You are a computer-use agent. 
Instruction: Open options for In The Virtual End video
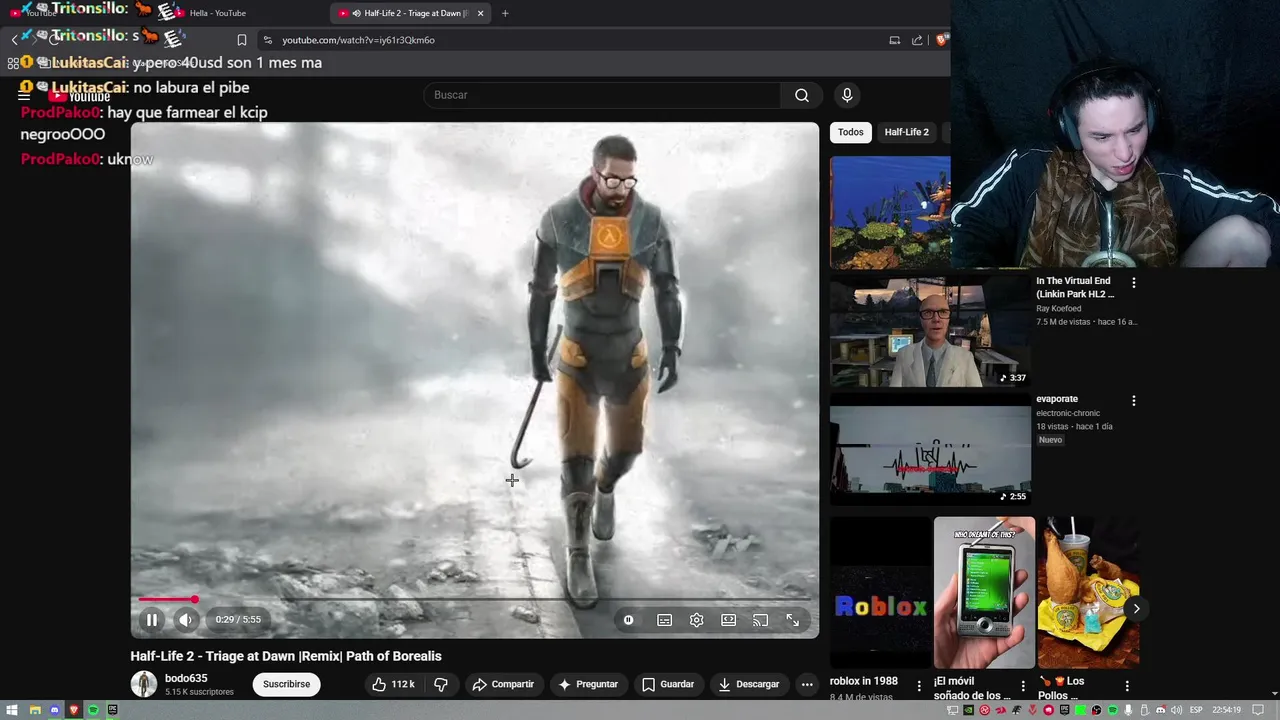tap(1133, 283)
